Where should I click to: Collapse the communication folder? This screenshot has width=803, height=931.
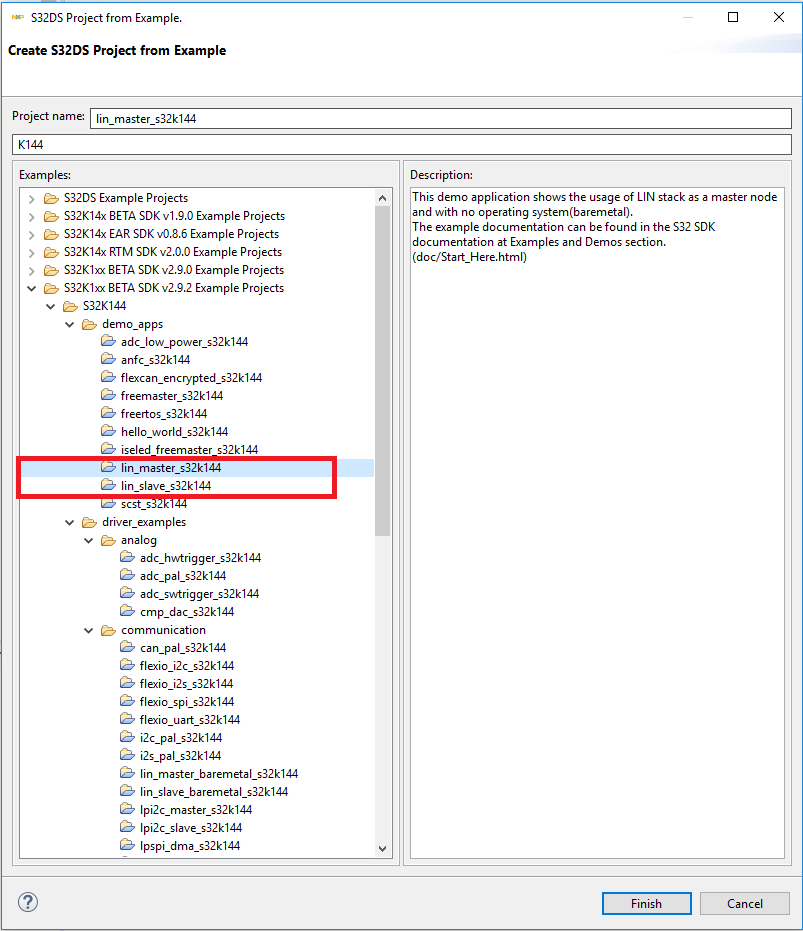click(89, 630)
